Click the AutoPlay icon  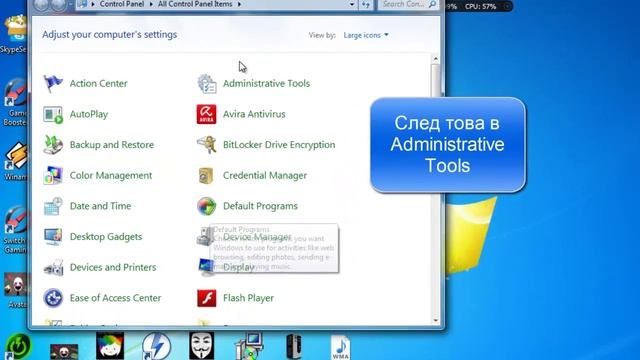pos(53,114)
